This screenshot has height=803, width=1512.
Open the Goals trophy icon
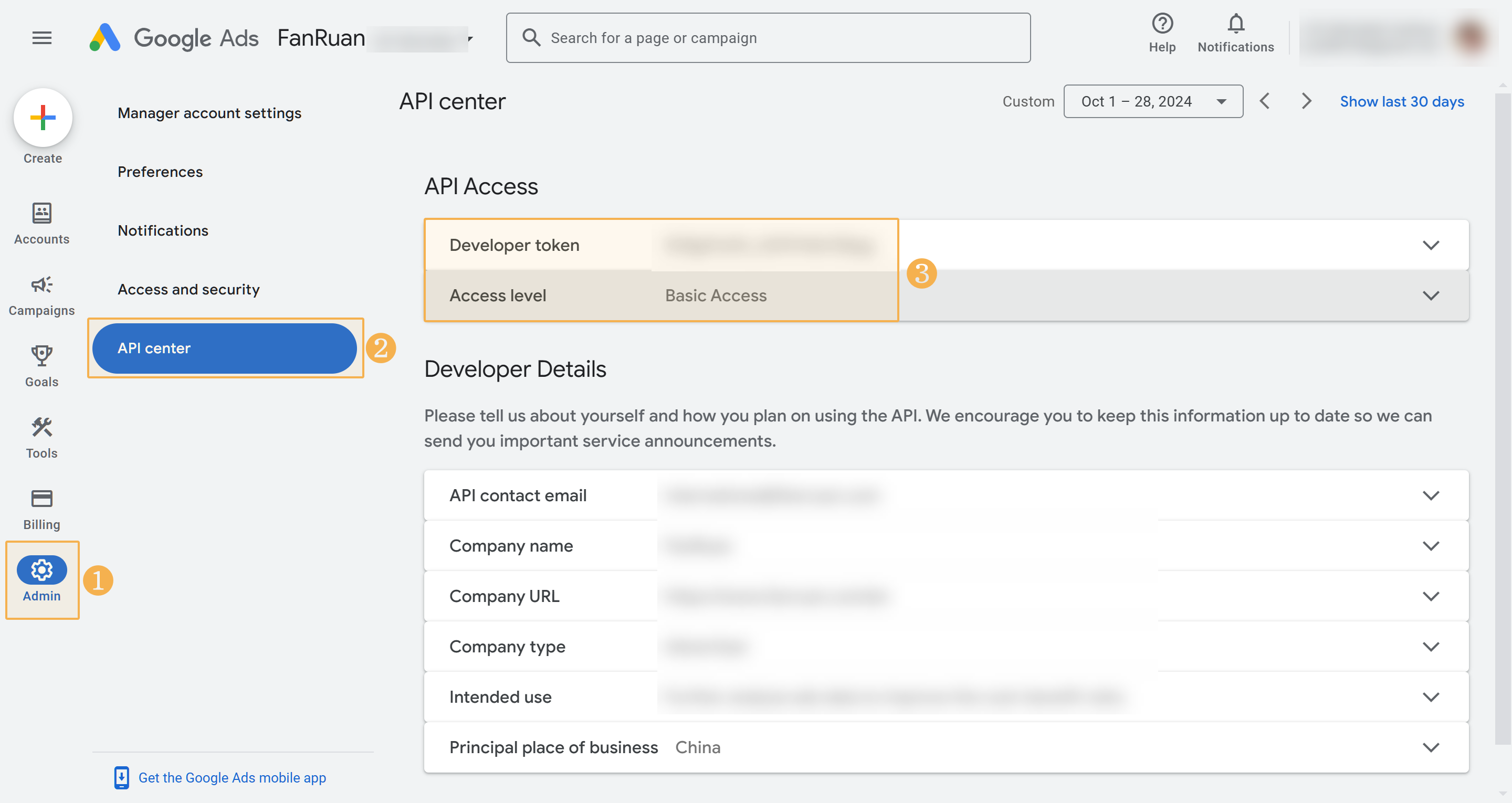point(41,356)
